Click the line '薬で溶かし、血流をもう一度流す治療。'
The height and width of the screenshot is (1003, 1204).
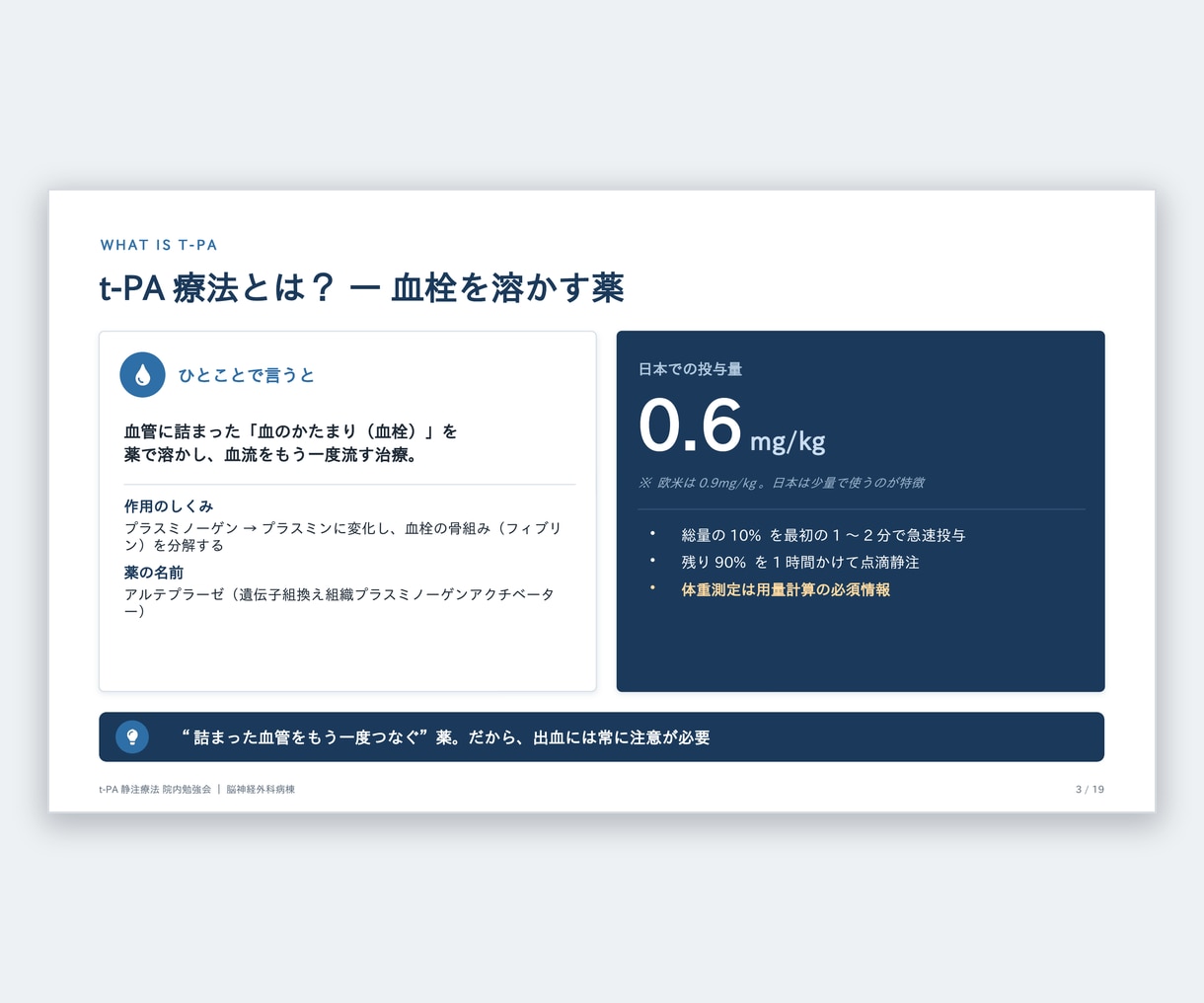click(x=270, y=455)
